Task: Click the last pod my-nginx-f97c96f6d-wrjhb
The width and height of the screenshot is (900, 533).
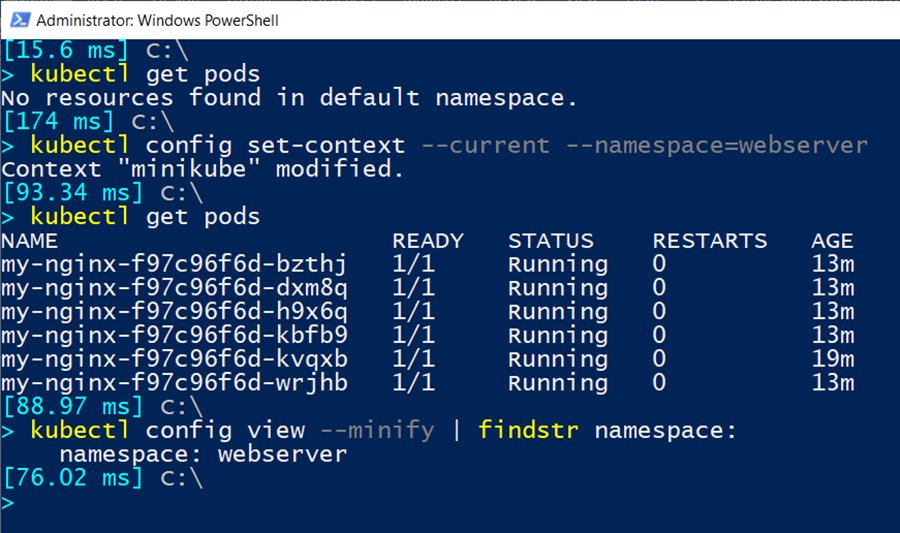Action: tap(174, 383)
